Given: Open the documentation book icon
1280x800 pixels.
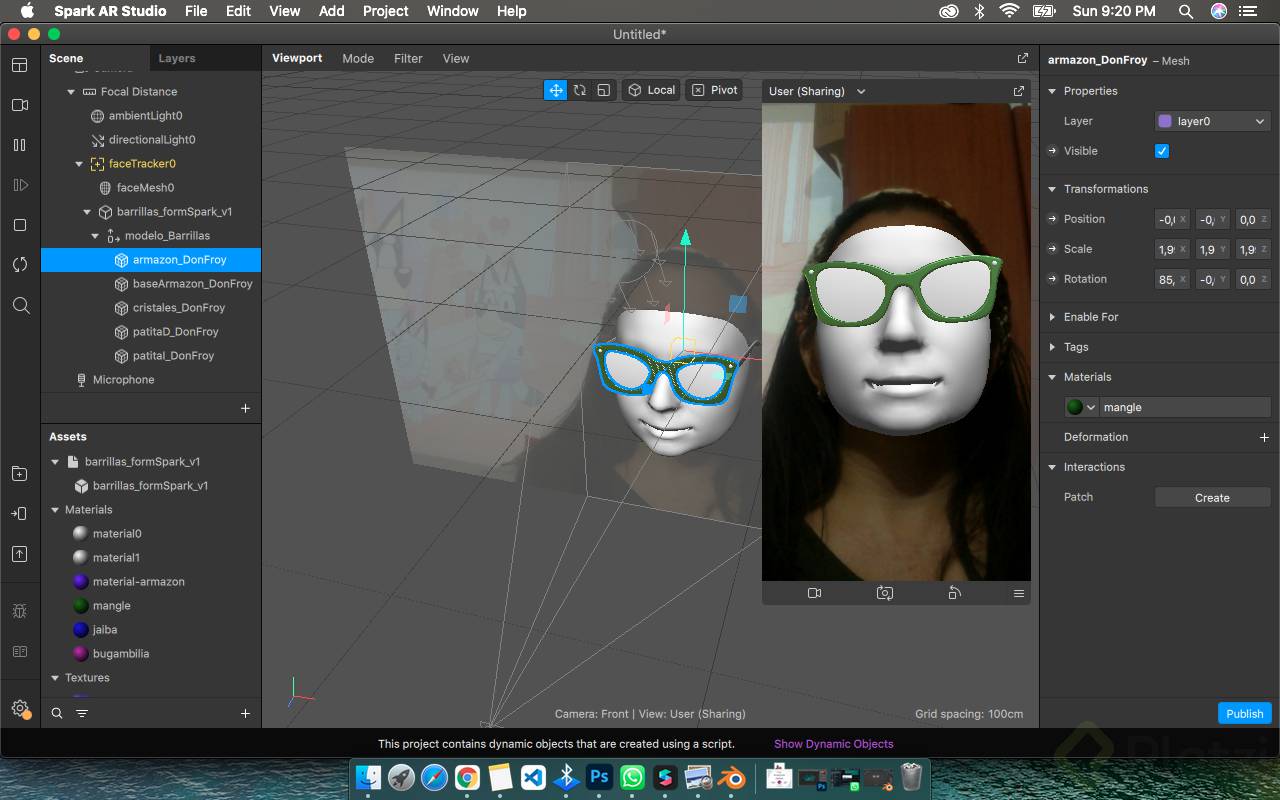Looking at the screenshot, I should click(x=20, y=651).
